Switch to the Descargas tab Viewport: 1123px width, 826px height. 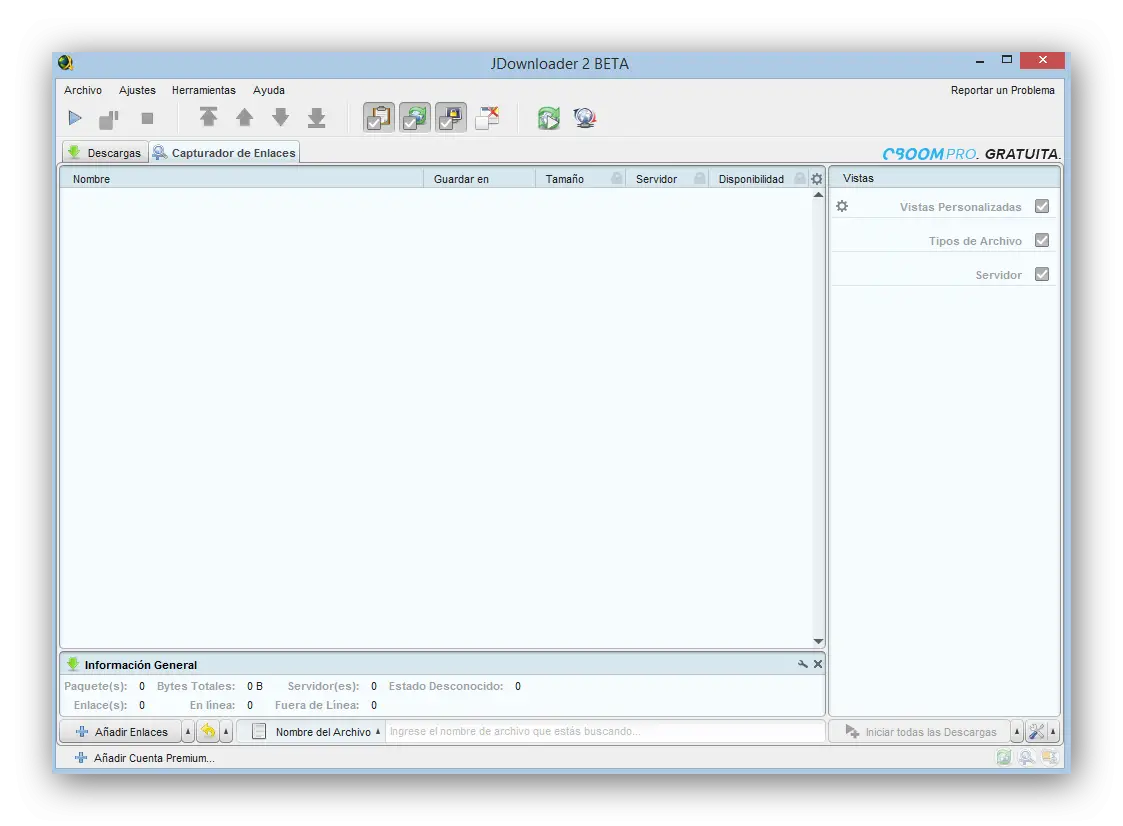[x=105, y=153]
